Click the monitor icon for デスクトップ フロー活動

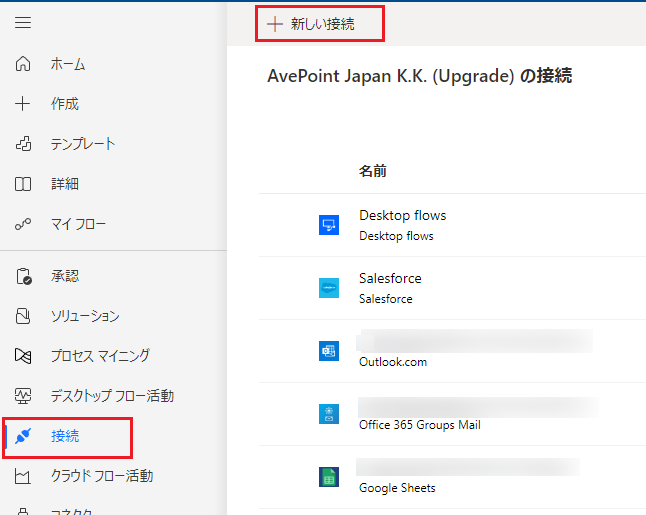point(23,396)
